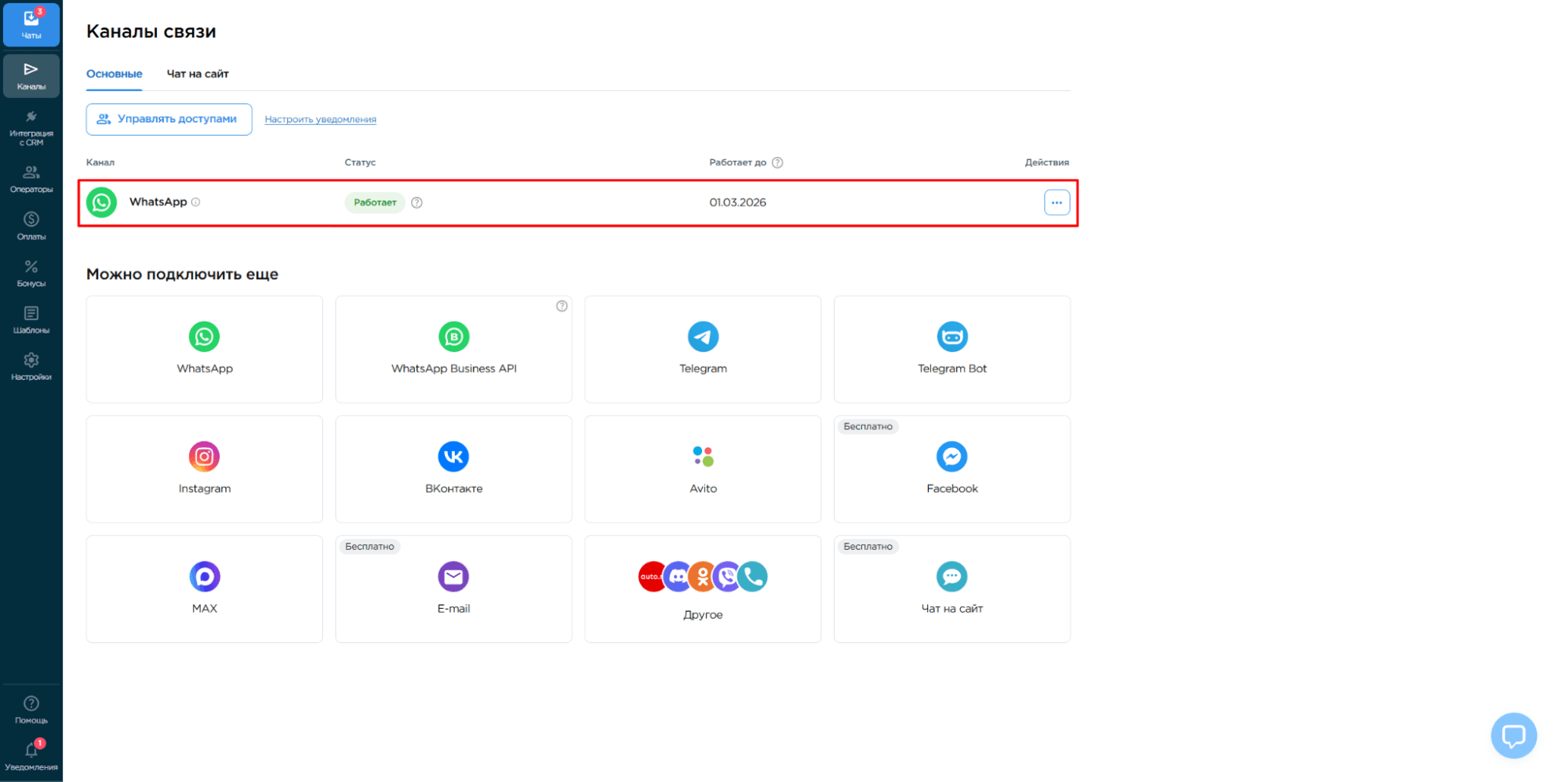The width and height of the screenshot is (1568, 782).
Task: Click the Статус column header
Action: (360, 162)
